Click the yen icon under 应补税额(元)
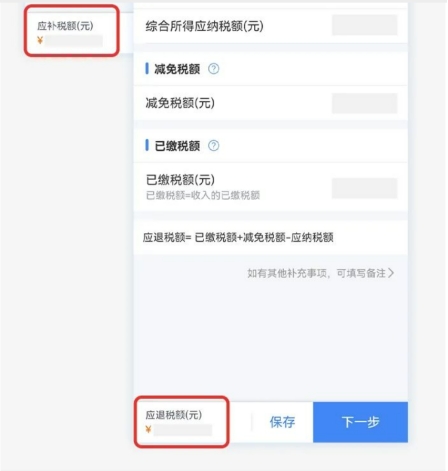This screenshot has width=448, height=471. pos(40,41)
